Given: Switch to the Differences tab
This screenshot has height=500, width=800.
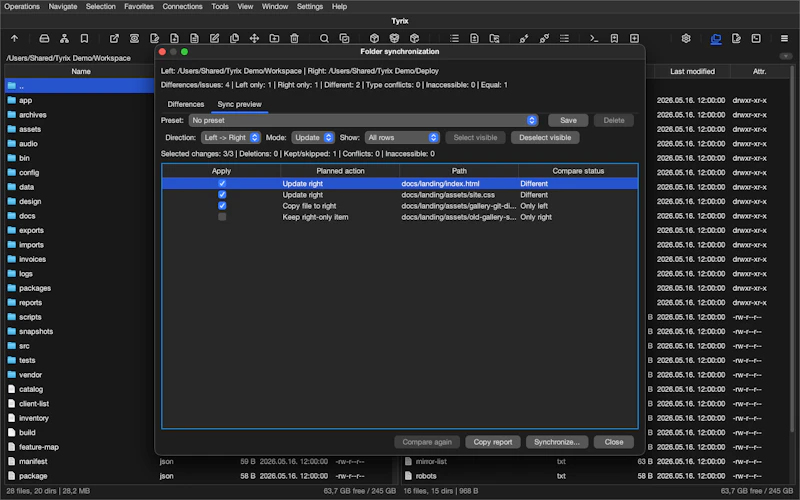Looking at the screenshot, I should coord(186,104).
